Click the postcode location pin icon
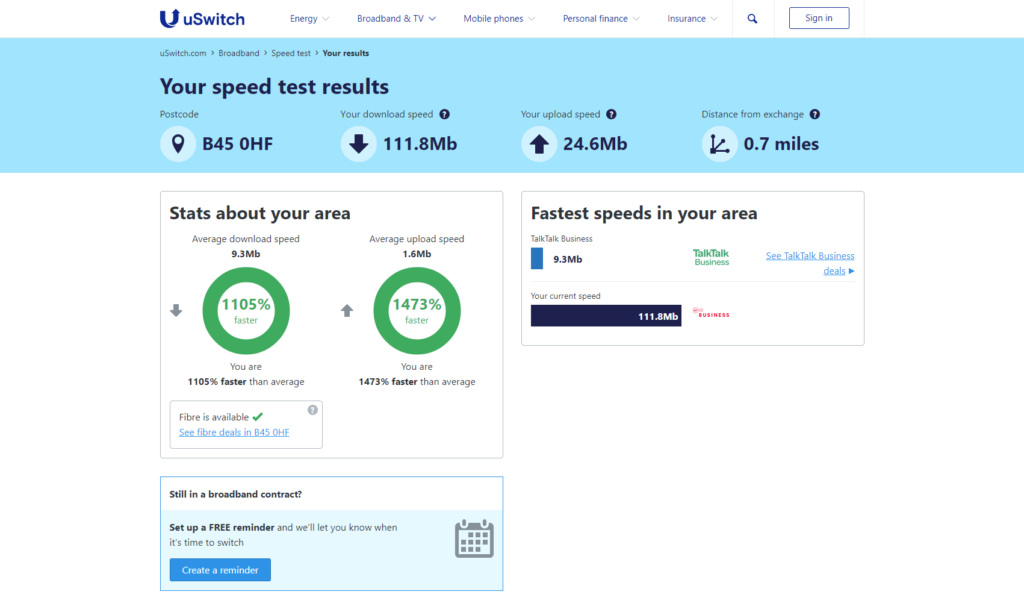 click(178, 144)
